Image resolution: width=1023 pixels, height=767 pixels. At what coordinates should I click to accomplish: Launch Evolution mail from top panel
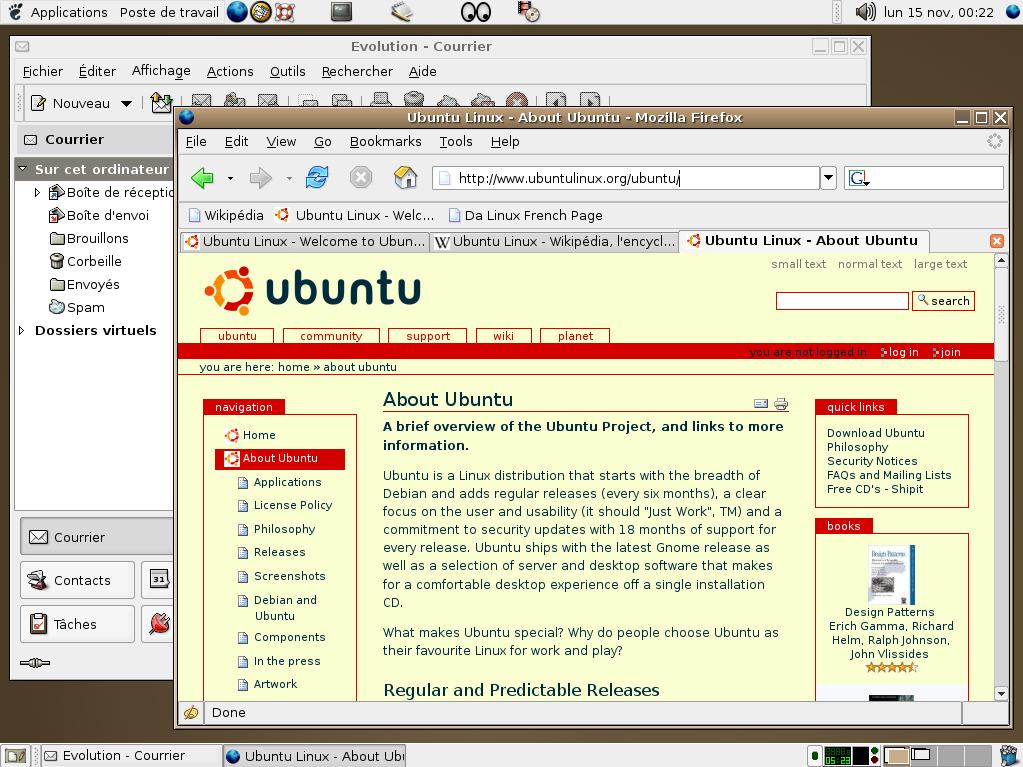[x=260, y=12]
